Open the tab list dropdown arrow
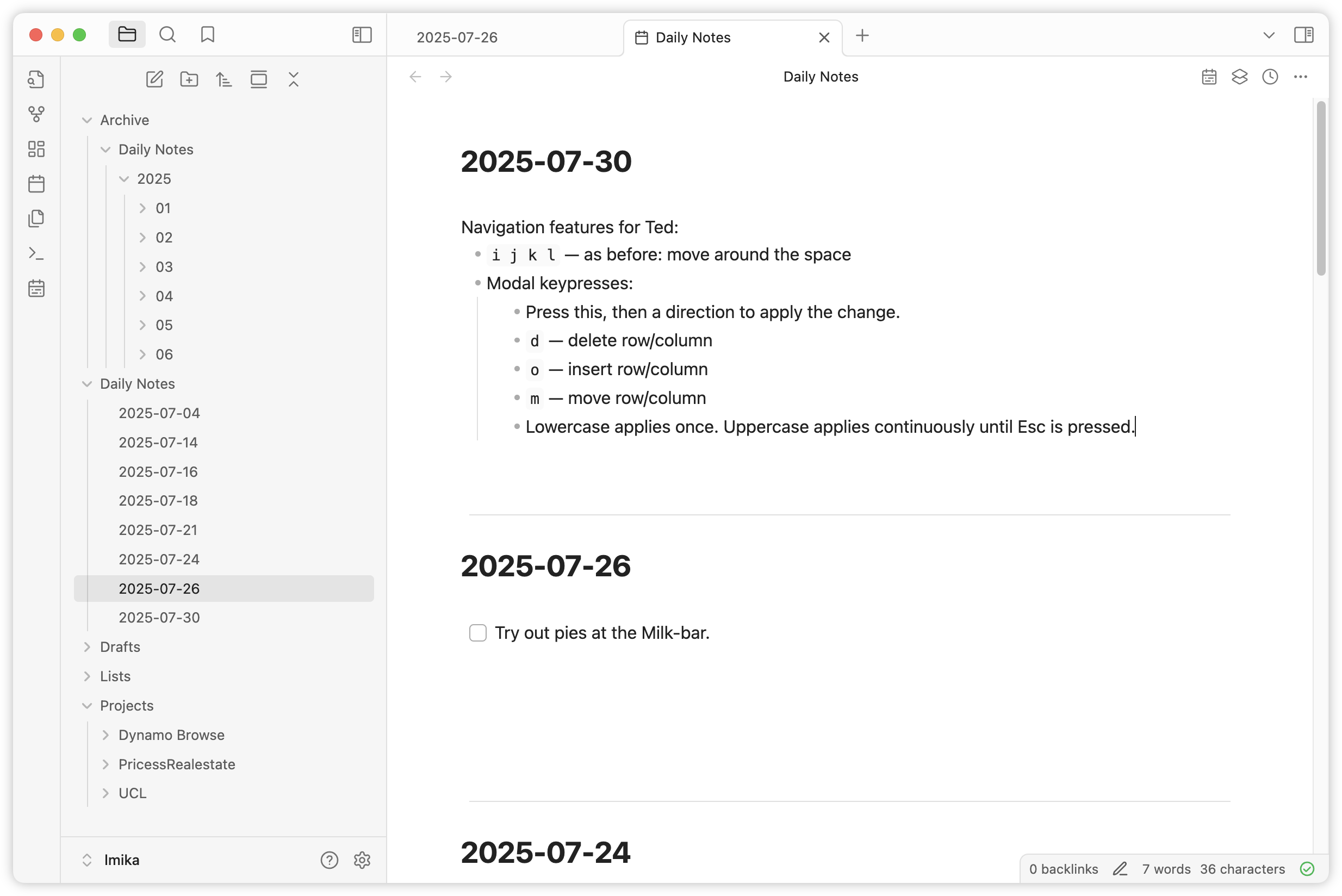Viewport: 1342px width, 896px height. click(x=1269, y=35)
